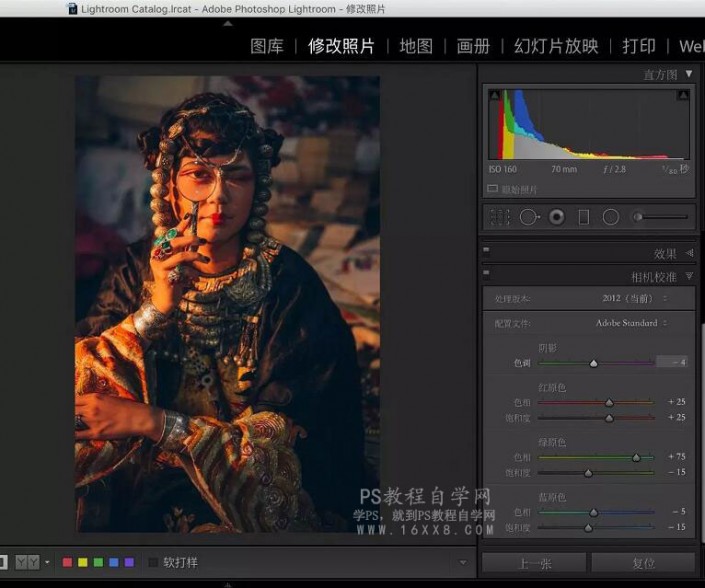Collapse the 直方图 histogram panel
Viewport: 705px width, 588px height.
click(689, 74)
